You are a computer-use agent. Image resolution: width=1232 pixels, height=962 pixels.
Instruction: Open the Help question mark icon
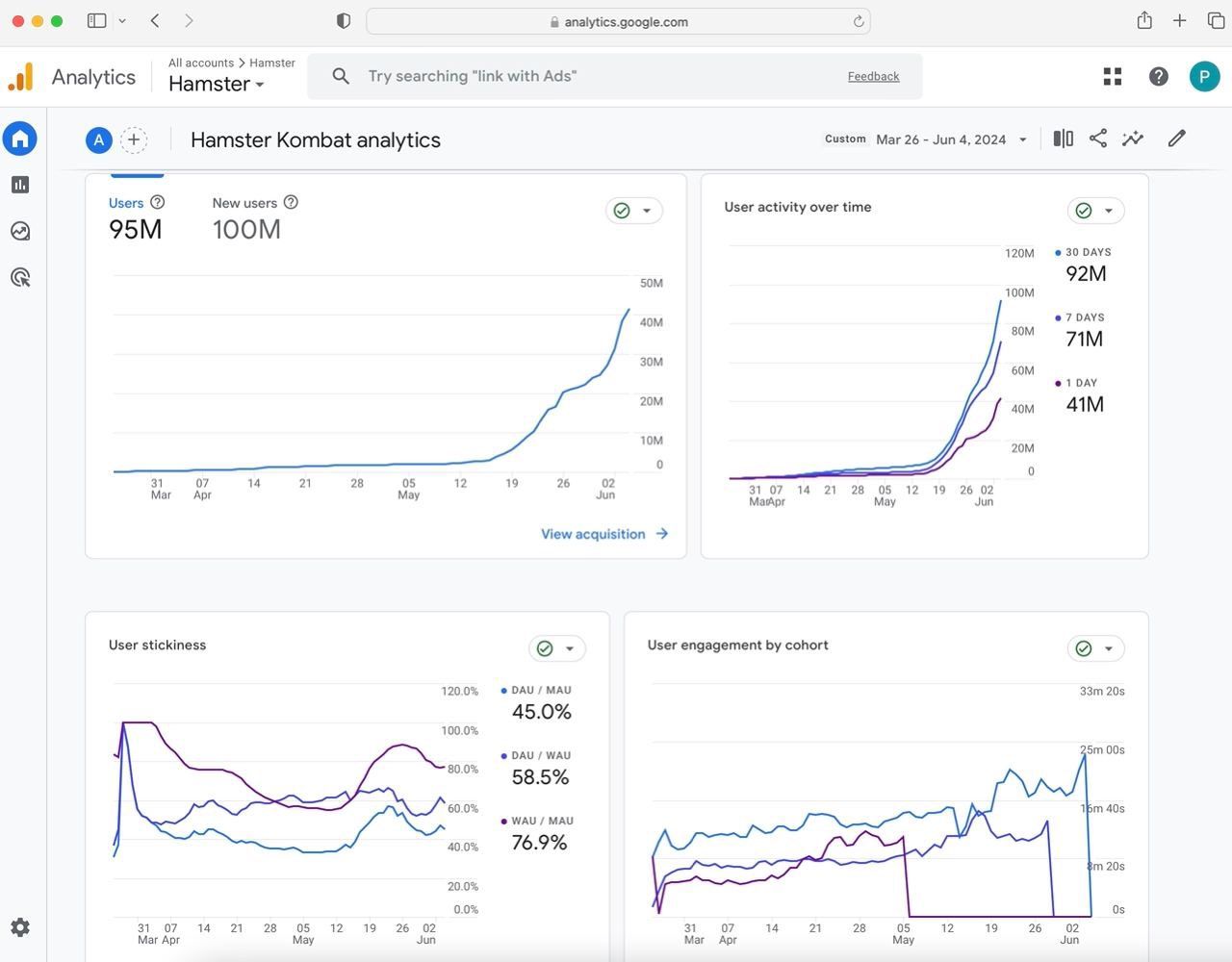coord(1159,77)
